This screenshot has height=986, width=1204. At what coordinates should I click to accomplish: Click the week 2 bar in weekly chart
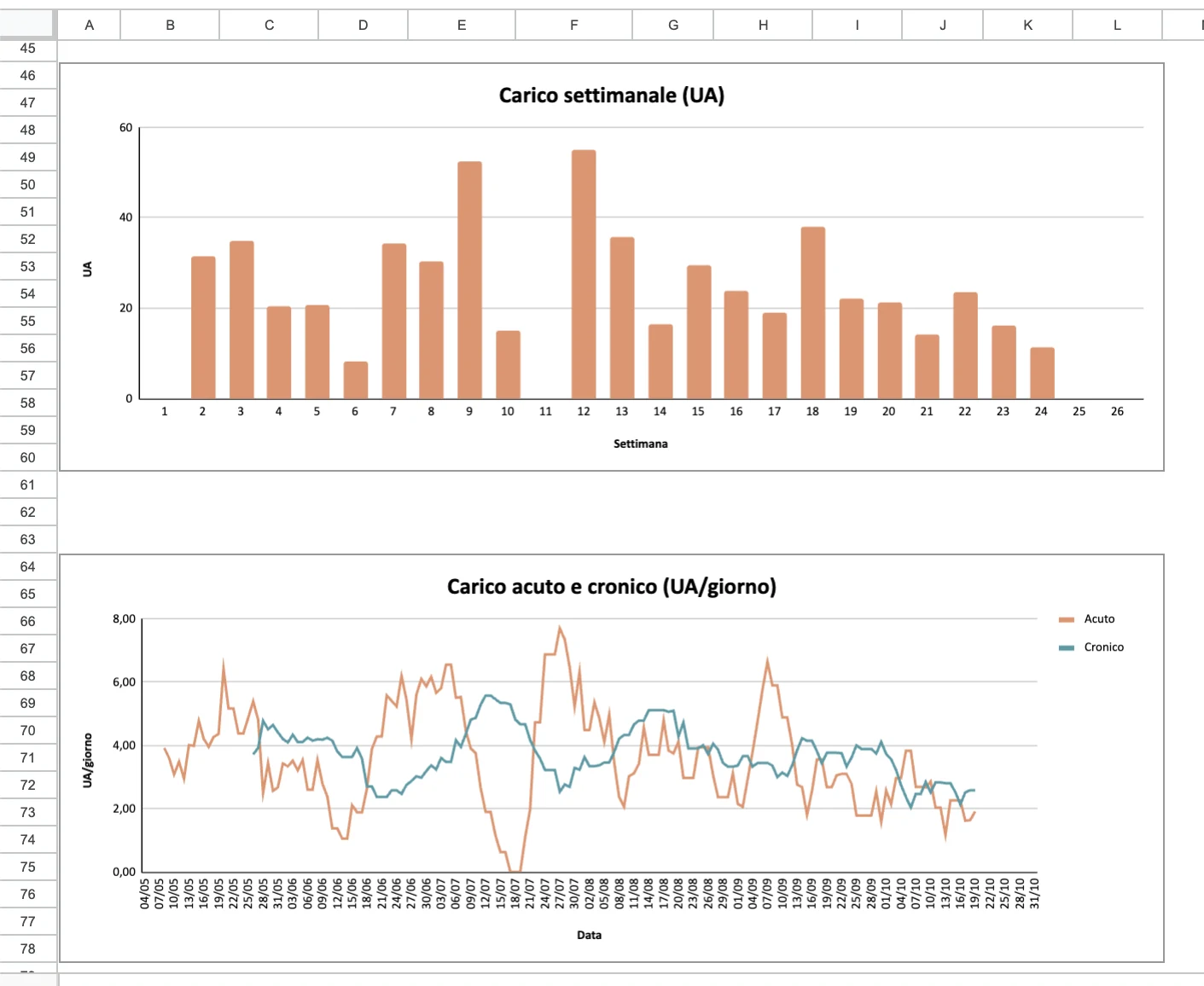(x=203, y=328)
